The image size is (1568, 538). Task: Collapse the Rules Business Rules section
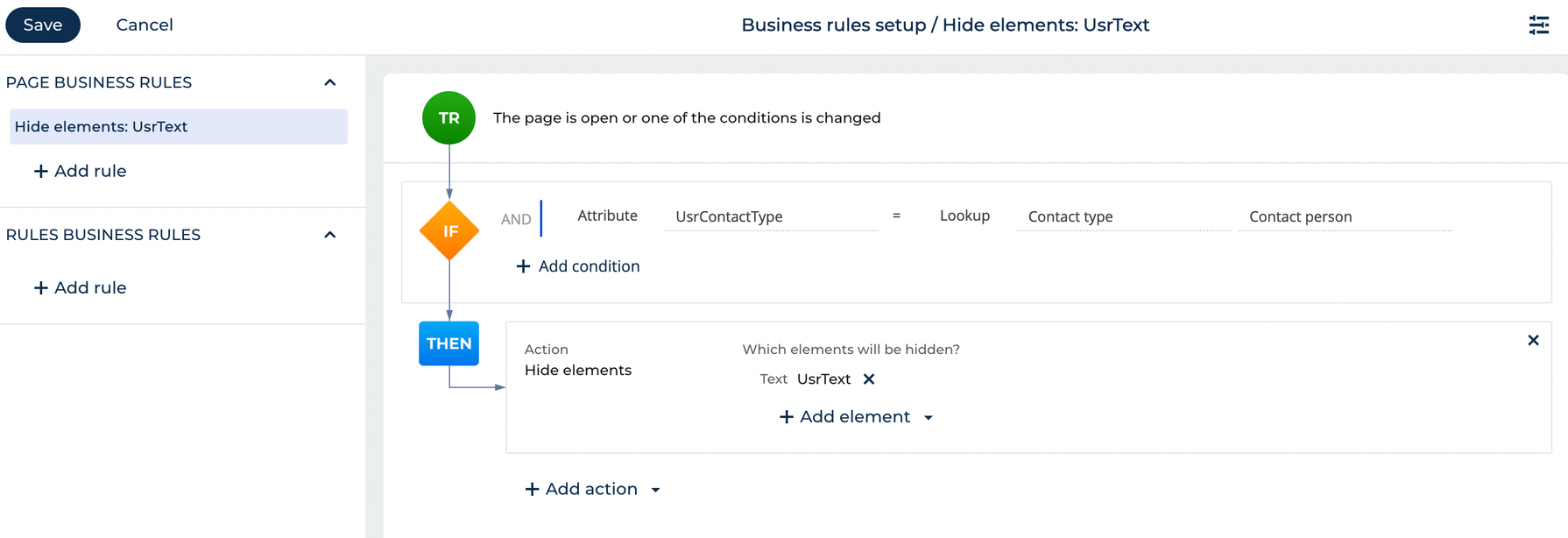[x=330, y=235]
